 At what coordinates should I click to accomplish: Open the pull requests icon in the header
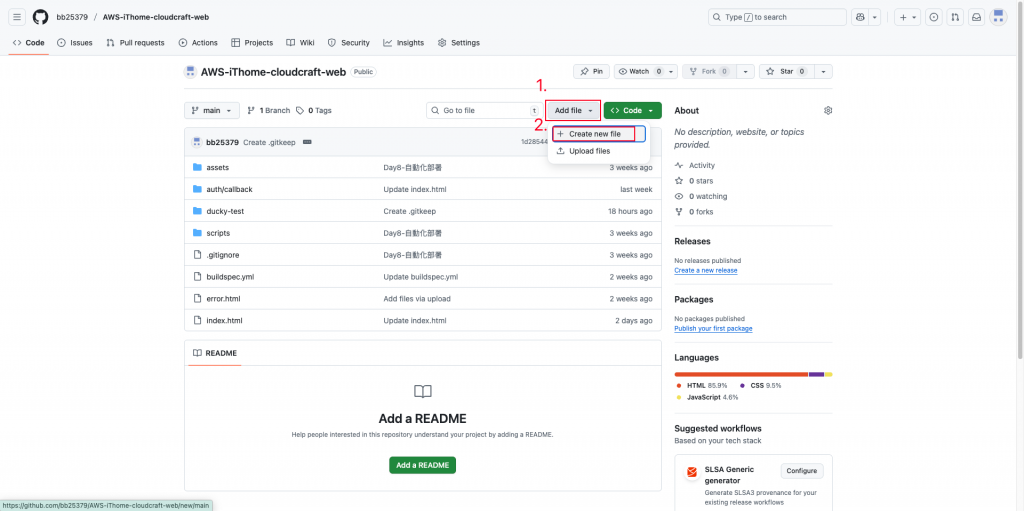tap(955, 17)
